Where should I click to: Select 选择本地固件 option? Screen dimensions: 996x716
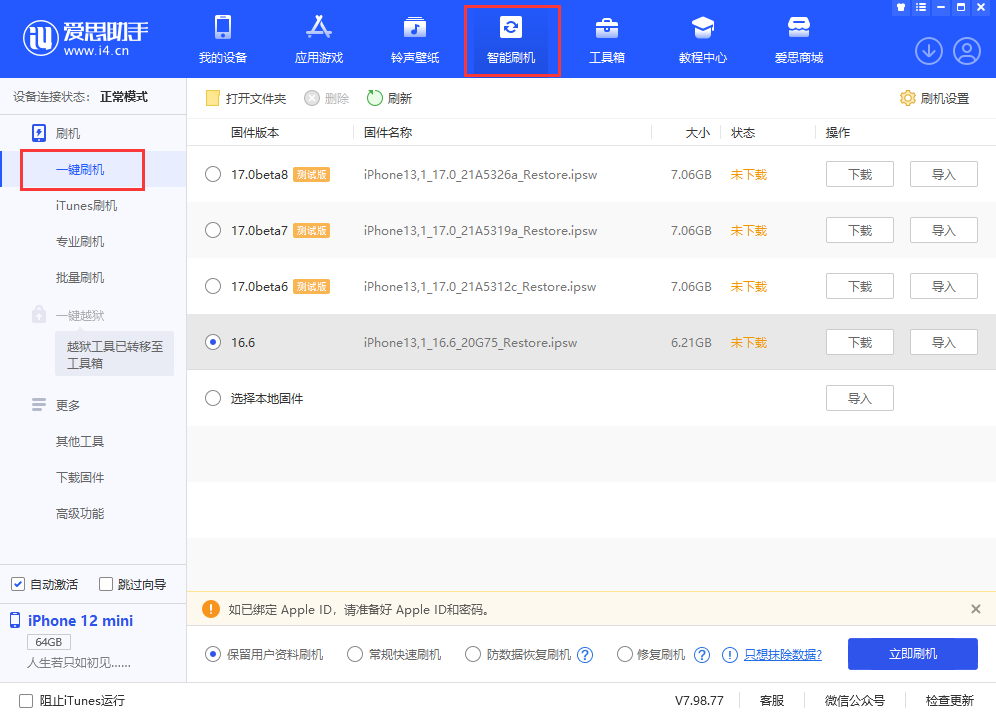tap(212, 397)
